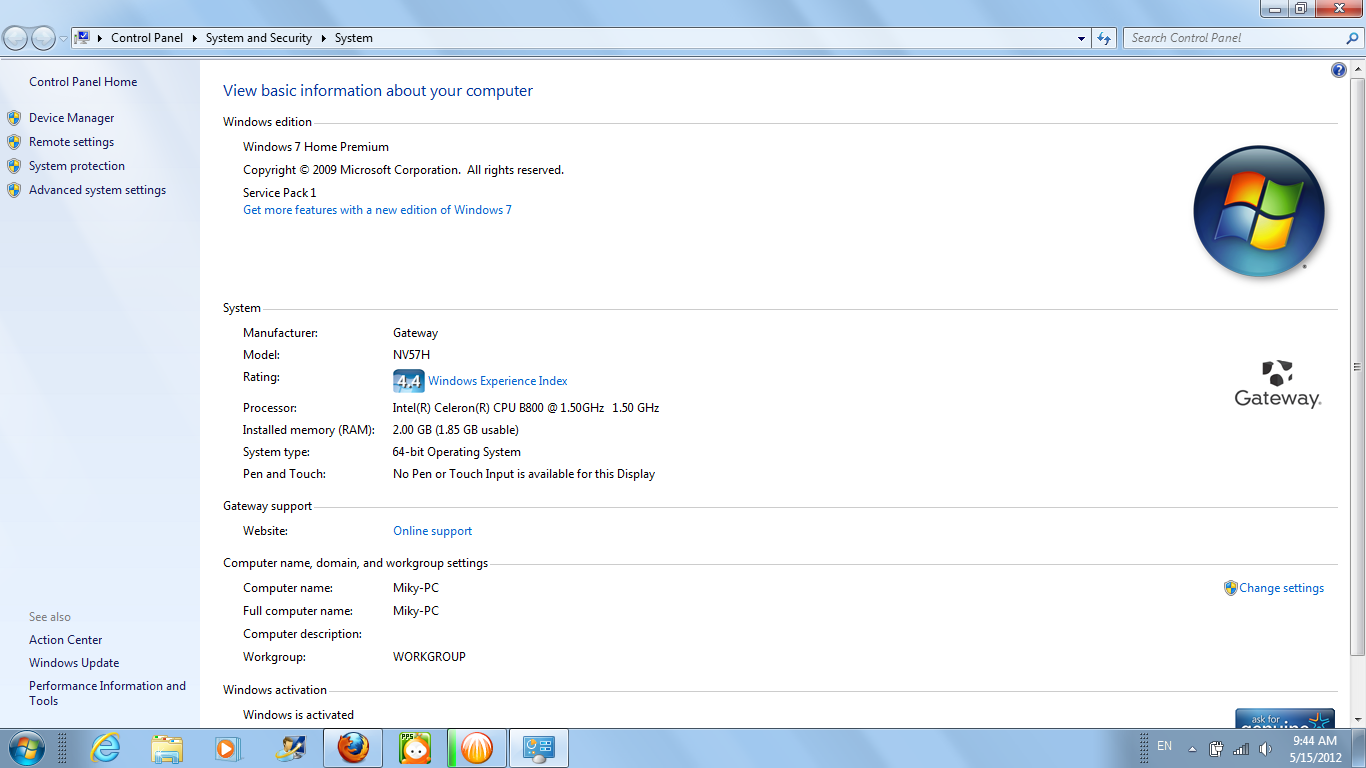The image size is (1366, 768).
Task: Open Windows Update under See also
Action: [74, 663]
